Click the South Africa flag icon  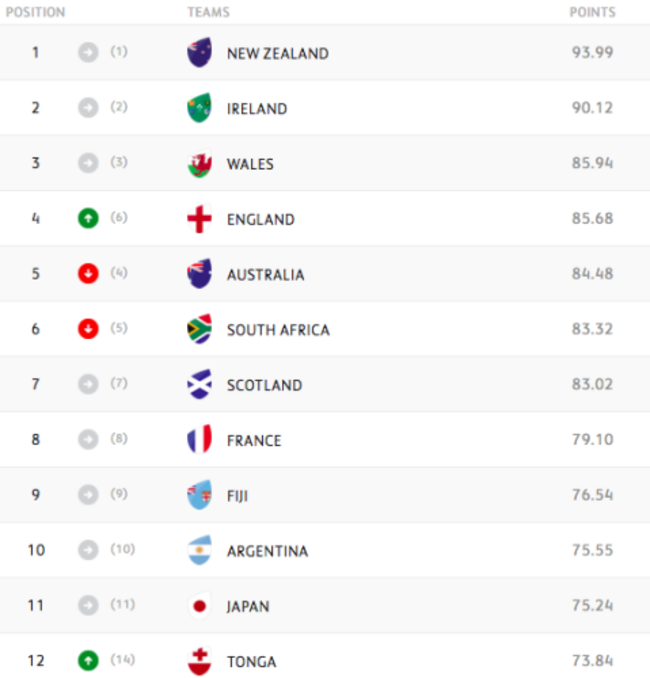199,330
